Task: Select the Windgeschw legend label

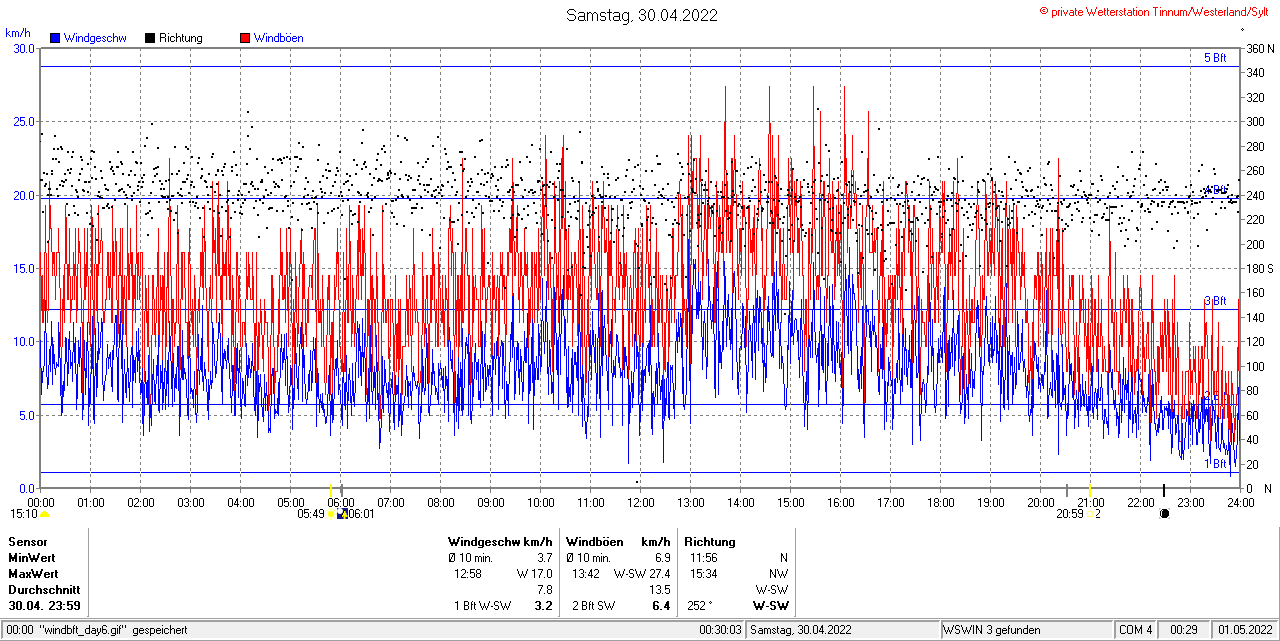Action: pos(95,38)
